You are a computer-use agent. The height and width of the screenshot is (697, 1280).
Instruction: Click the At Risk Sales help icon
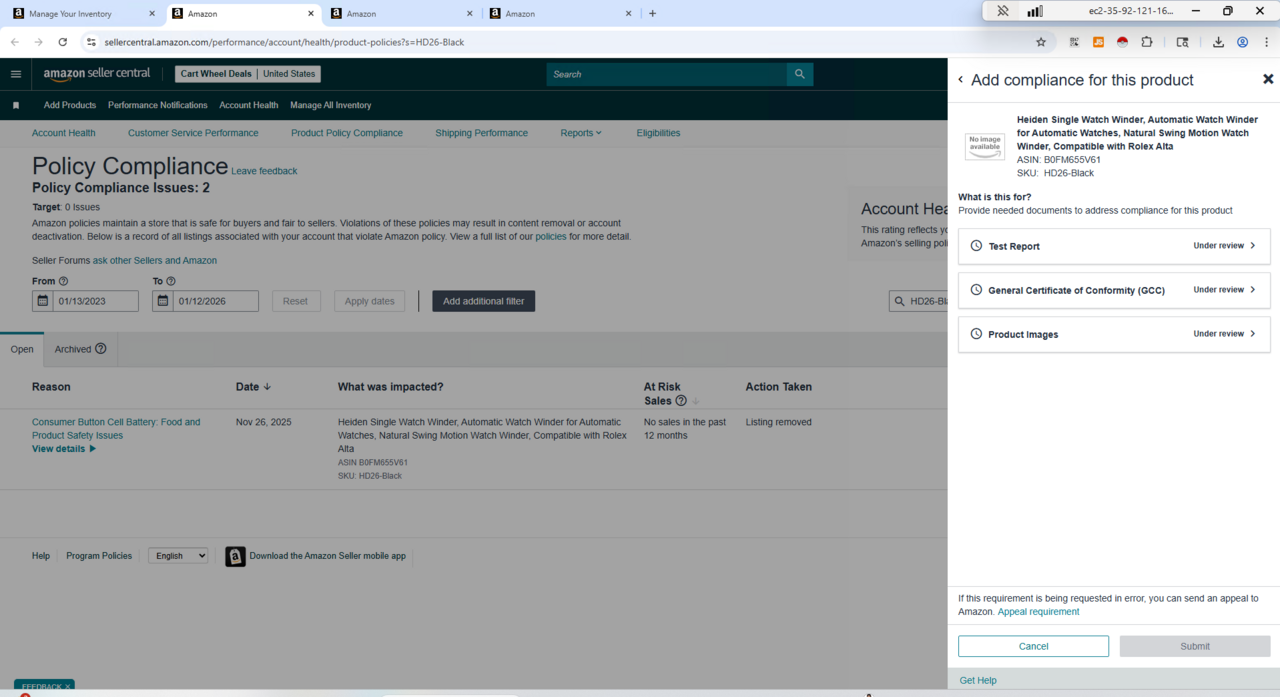(x=681, y=401)
